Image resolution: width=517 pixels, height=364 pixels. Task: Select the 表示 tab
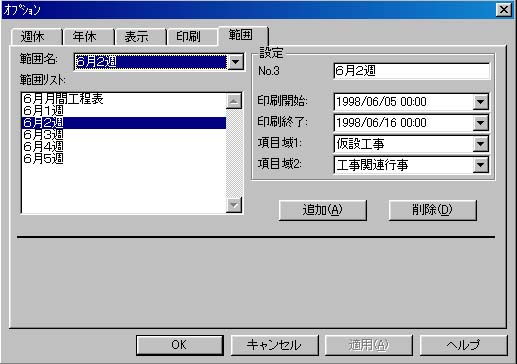coord(140,36)
